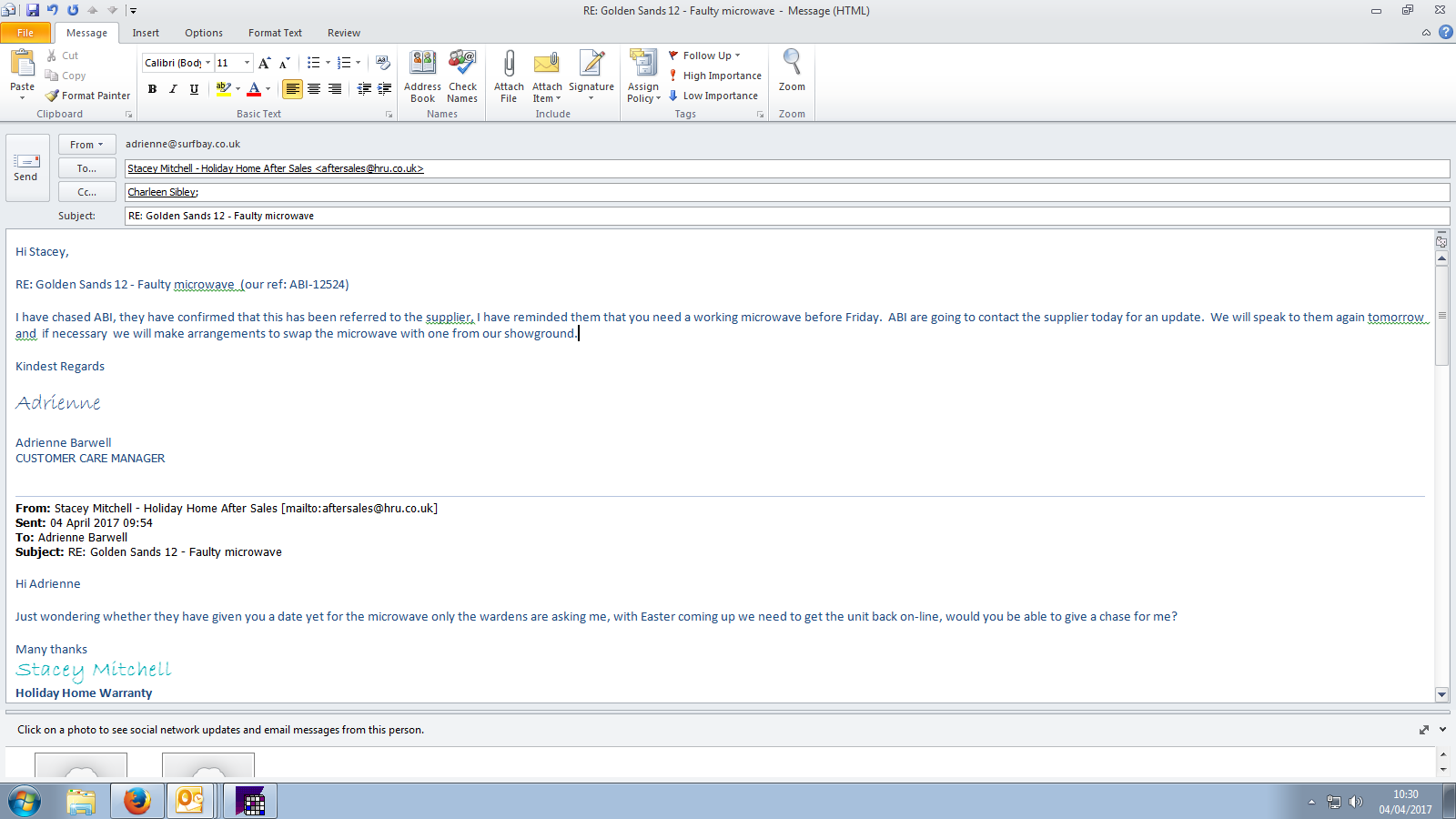Open the Follow Up dropdown
1456x819 pixels.
click(x=706, y=56)
